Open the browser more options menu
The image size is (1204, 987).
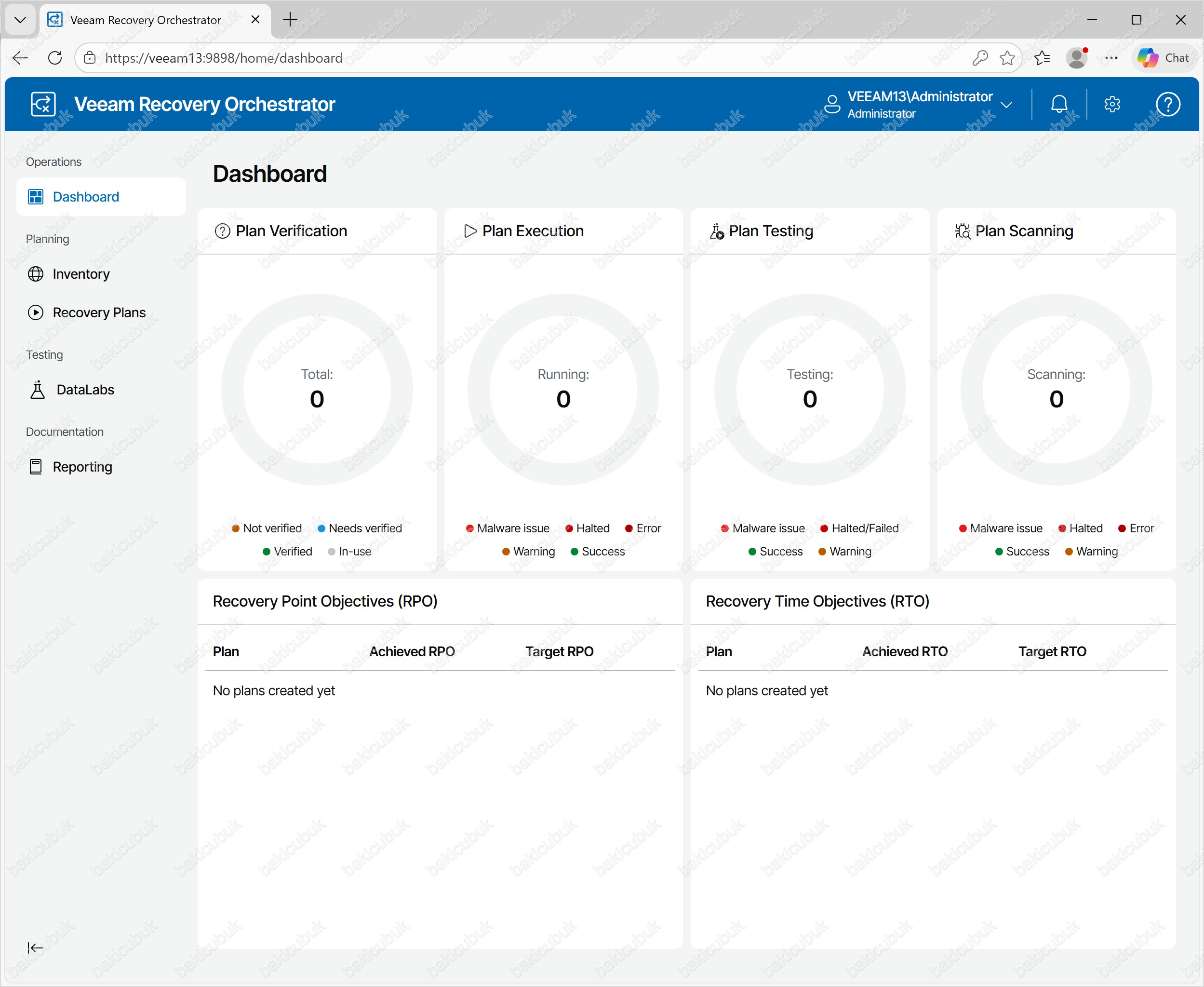[x=1111, y=57]
